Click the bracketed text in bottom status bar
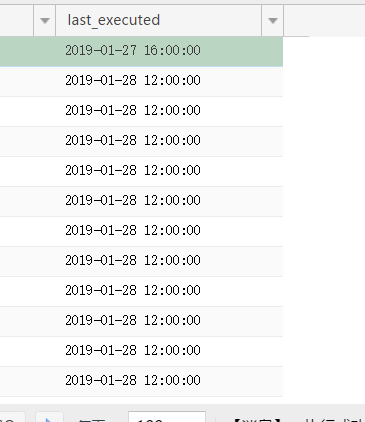Image resolution: width=365 pixels, height=422 pixels. [x=257, y=419]
